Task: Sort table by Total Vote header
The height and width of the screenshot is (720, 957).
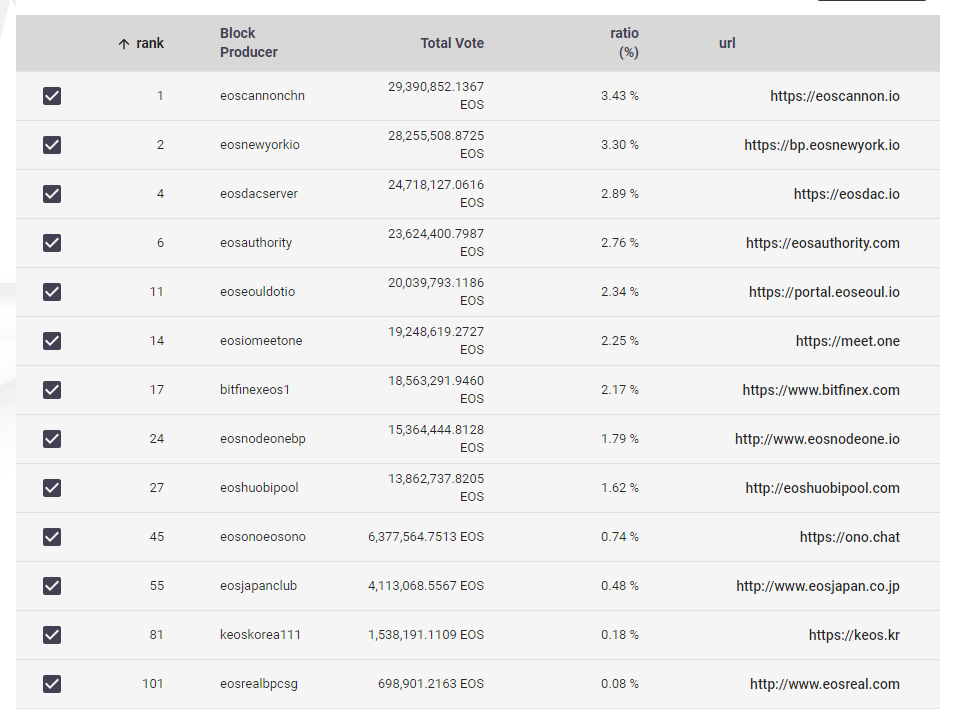Action: (x=452, y=43)
